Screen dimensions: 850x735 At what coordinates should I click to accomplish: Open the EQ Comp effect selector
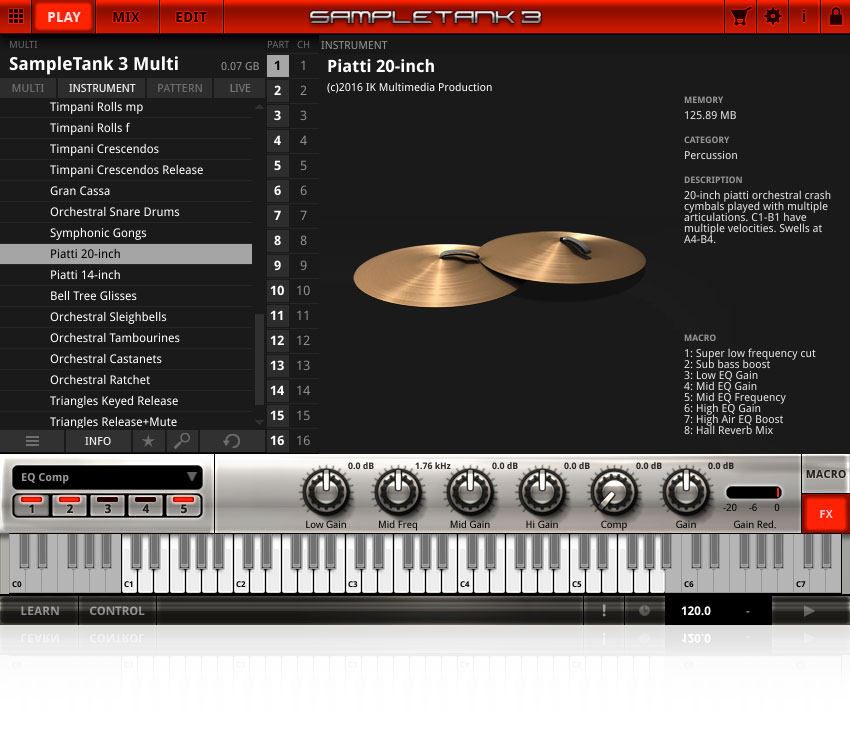click(x=106, y=477)
